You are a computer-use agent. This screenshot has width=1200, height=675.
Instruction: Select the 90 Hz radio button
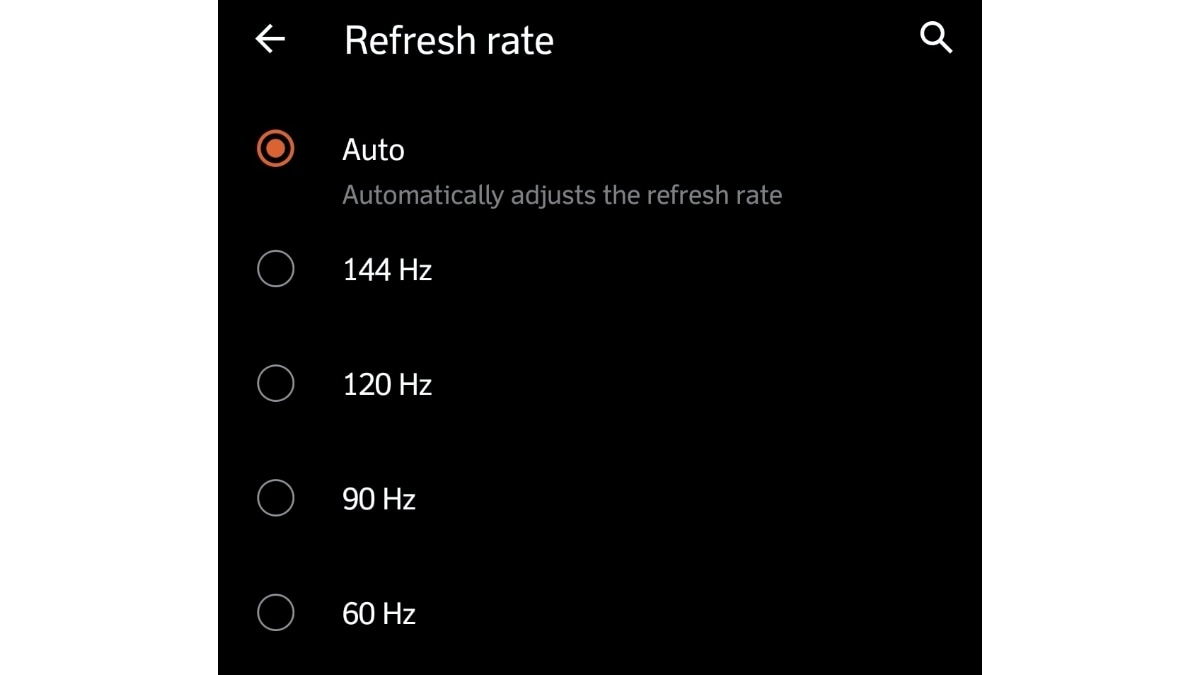click(x=275, y=498)
